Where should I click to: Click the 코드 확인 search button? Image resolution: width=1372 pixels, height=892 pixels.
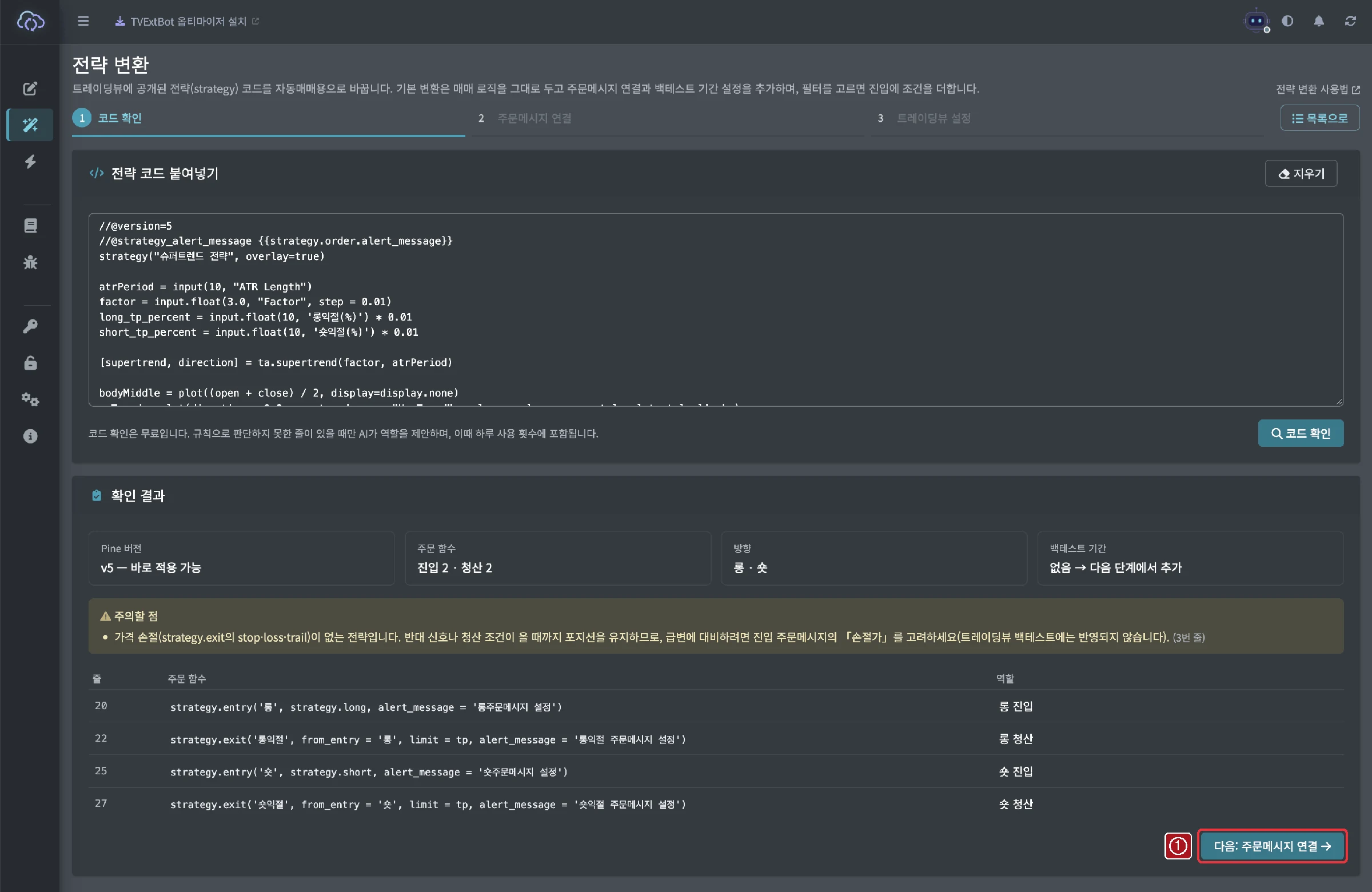1301,433
